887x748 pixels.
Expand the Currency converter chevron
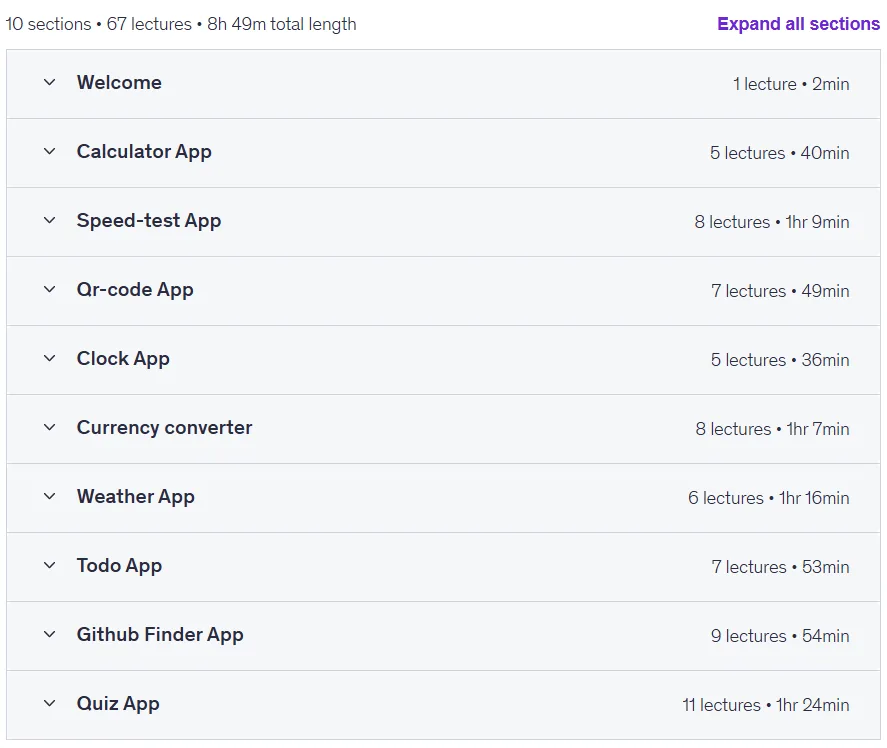pos(50,428)
